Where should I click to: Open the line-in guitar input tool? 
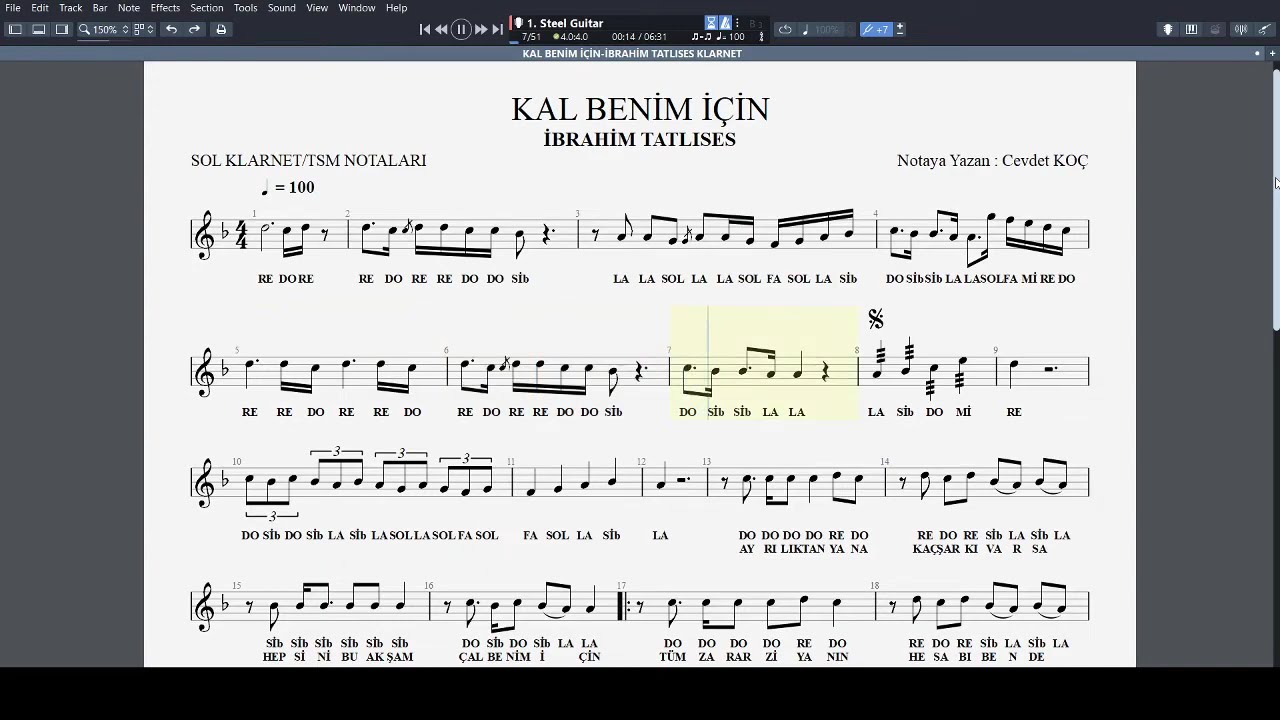coord(1264,29)
